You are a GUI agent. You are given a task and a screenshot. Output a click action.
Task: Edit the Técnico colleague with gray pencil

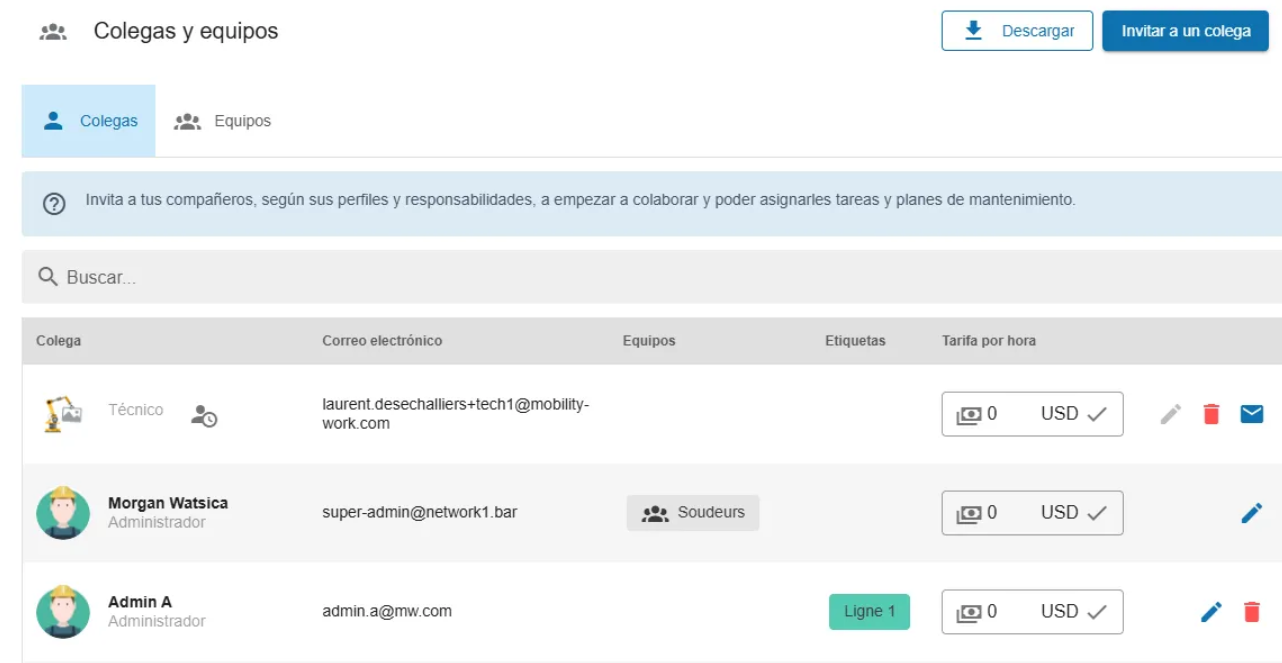tap(1171, 414)
